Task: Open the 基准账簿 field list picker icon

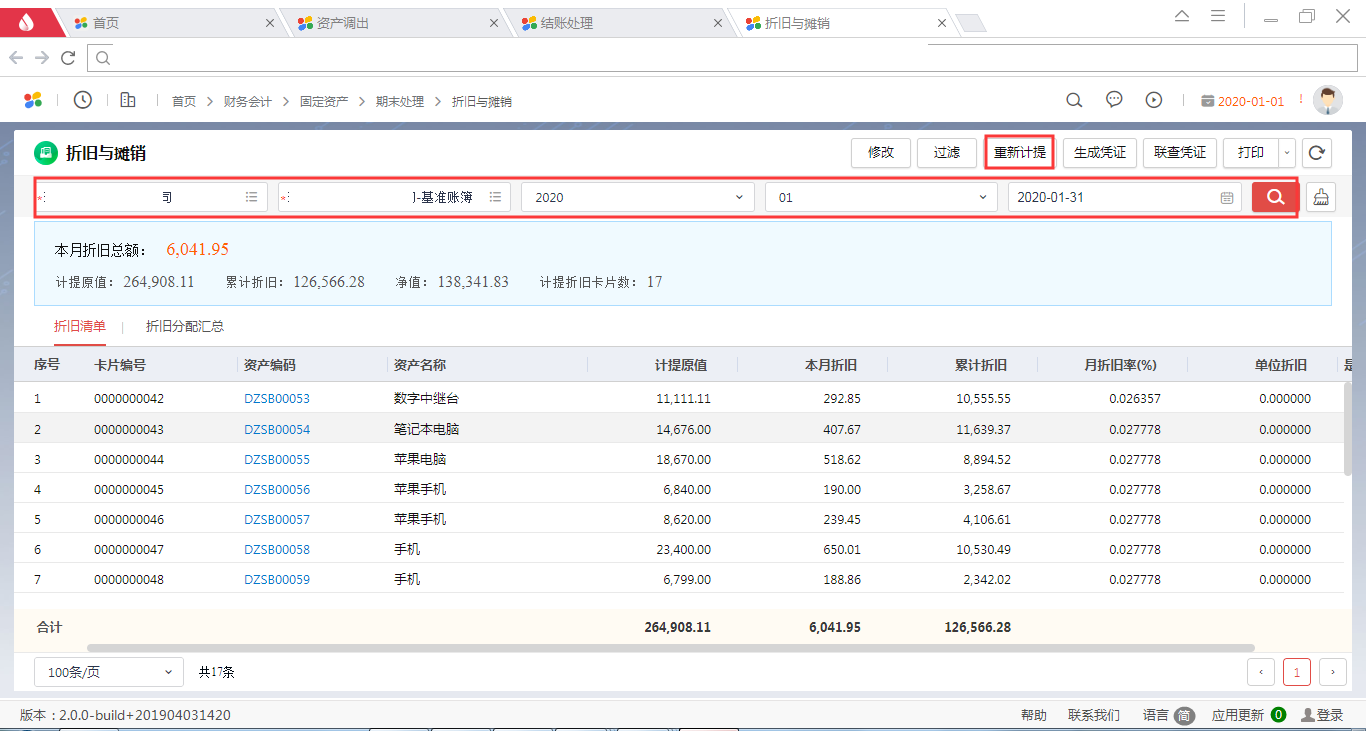Action: [x=495, y=197]
